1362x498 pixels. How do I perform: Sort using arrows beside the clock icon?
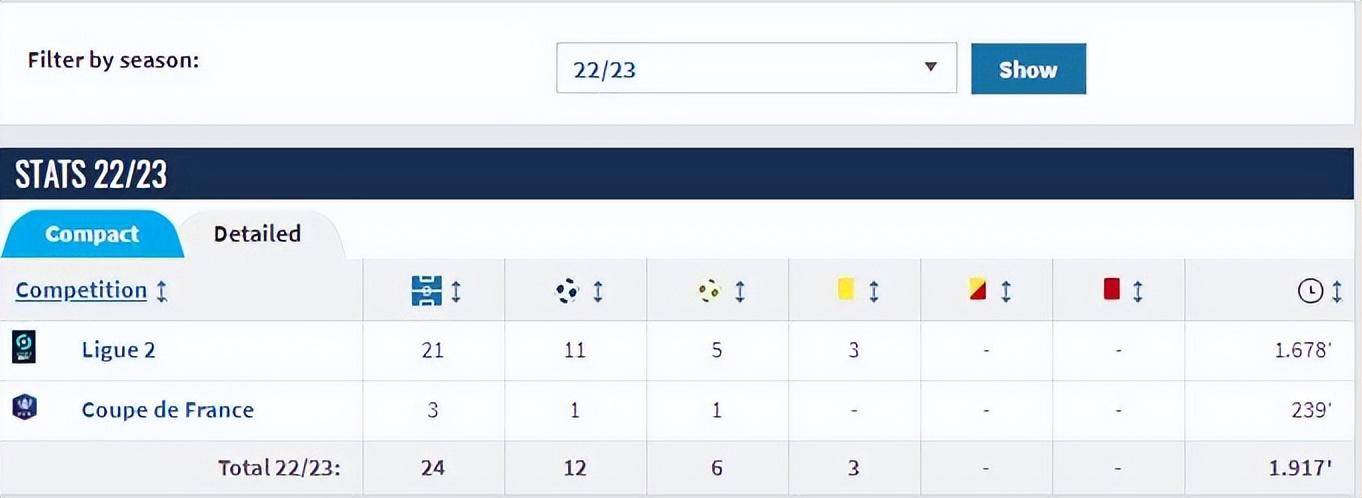pos(1337,291)
